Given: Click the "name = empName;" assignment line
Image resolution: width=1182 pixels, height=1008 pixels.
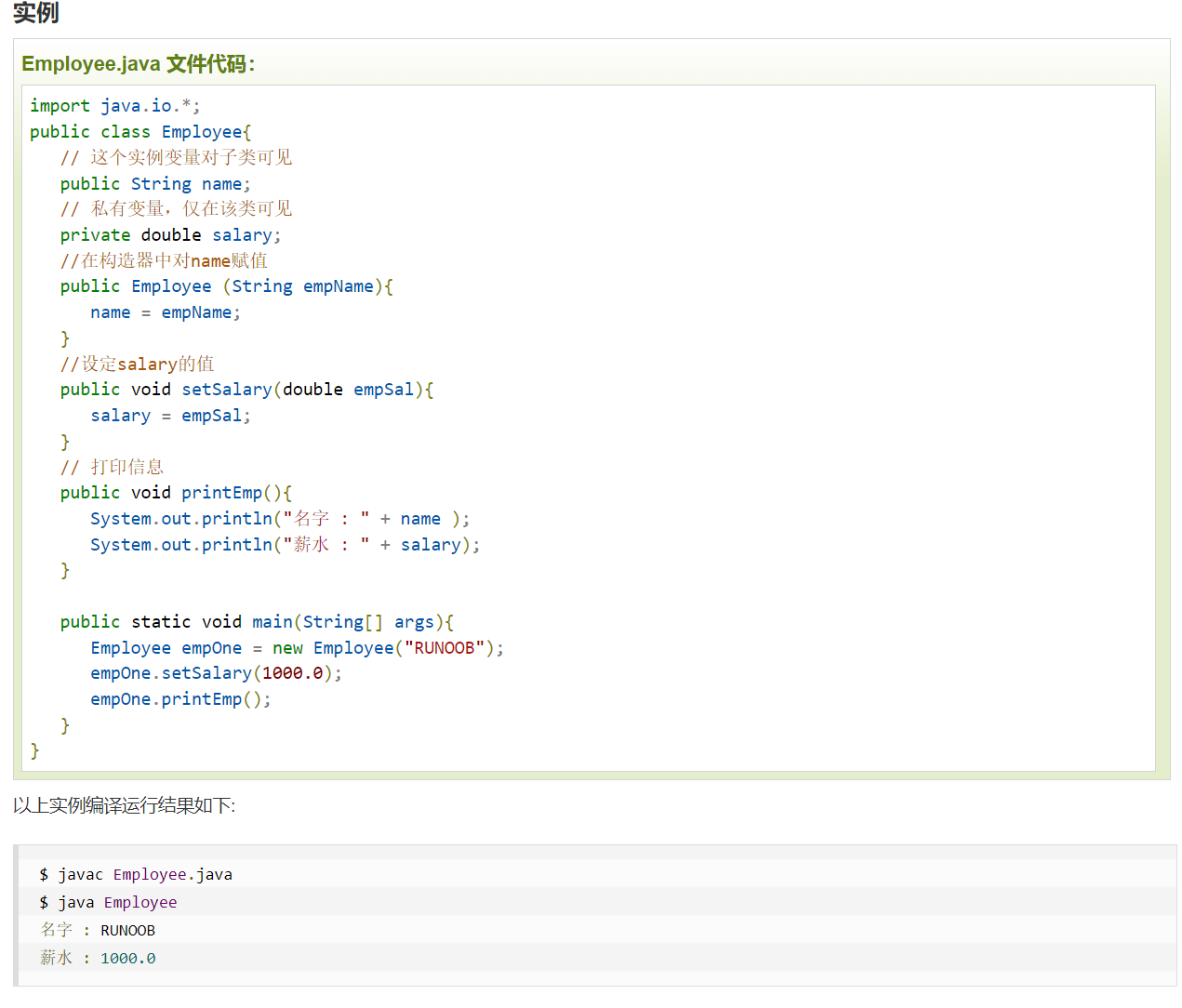Looking at the screenshot, I should pos(165,312).
